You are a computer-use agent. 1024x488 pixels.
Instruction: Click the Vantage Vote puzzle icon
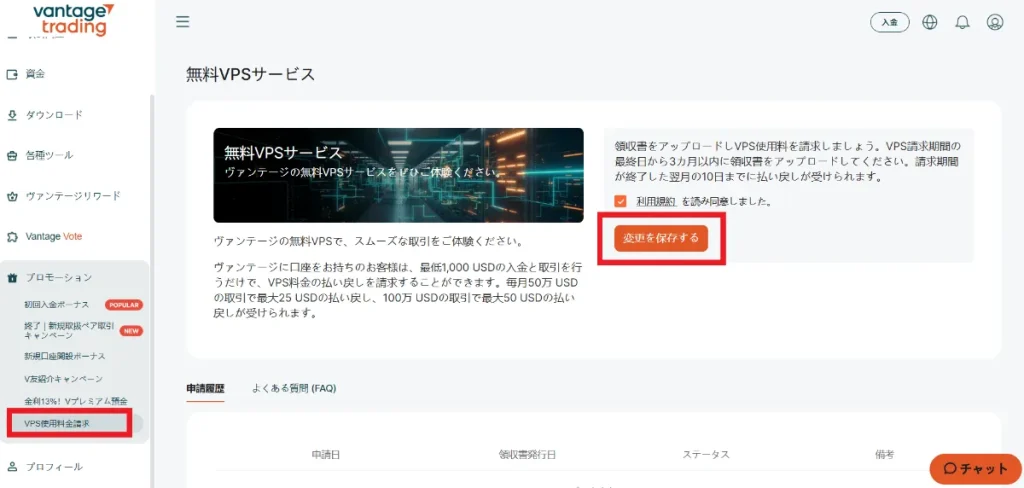point(12,236)
